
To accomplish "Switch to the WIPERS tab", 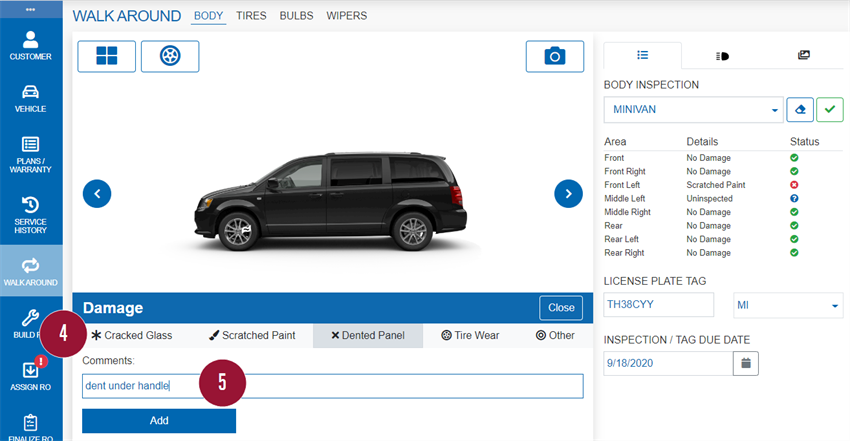I will [346, 16].
